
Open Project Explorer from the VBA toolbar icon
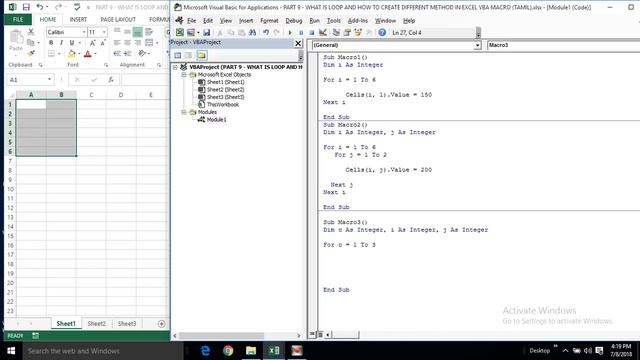point(336,32)
